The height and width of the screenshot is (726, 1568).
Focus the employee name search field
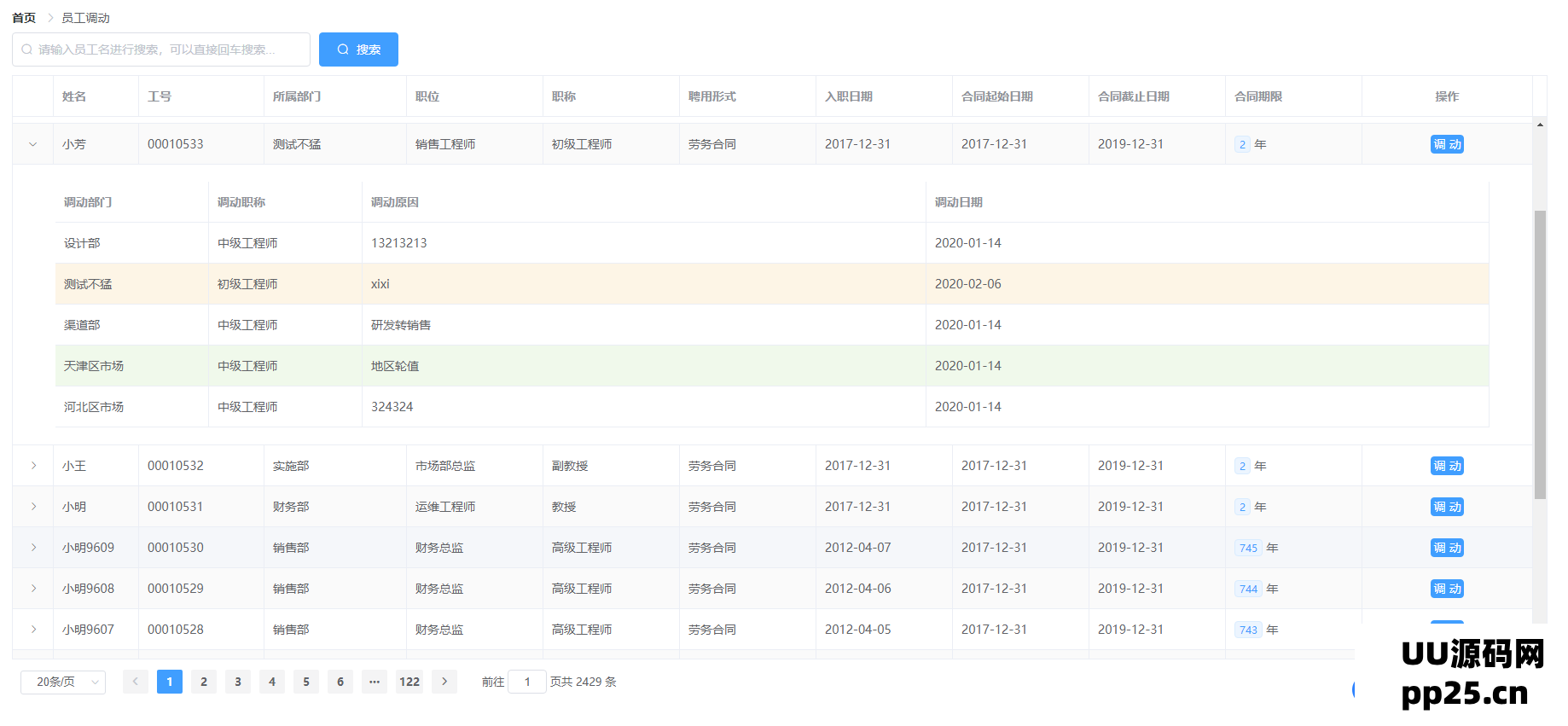coord(161,49)
